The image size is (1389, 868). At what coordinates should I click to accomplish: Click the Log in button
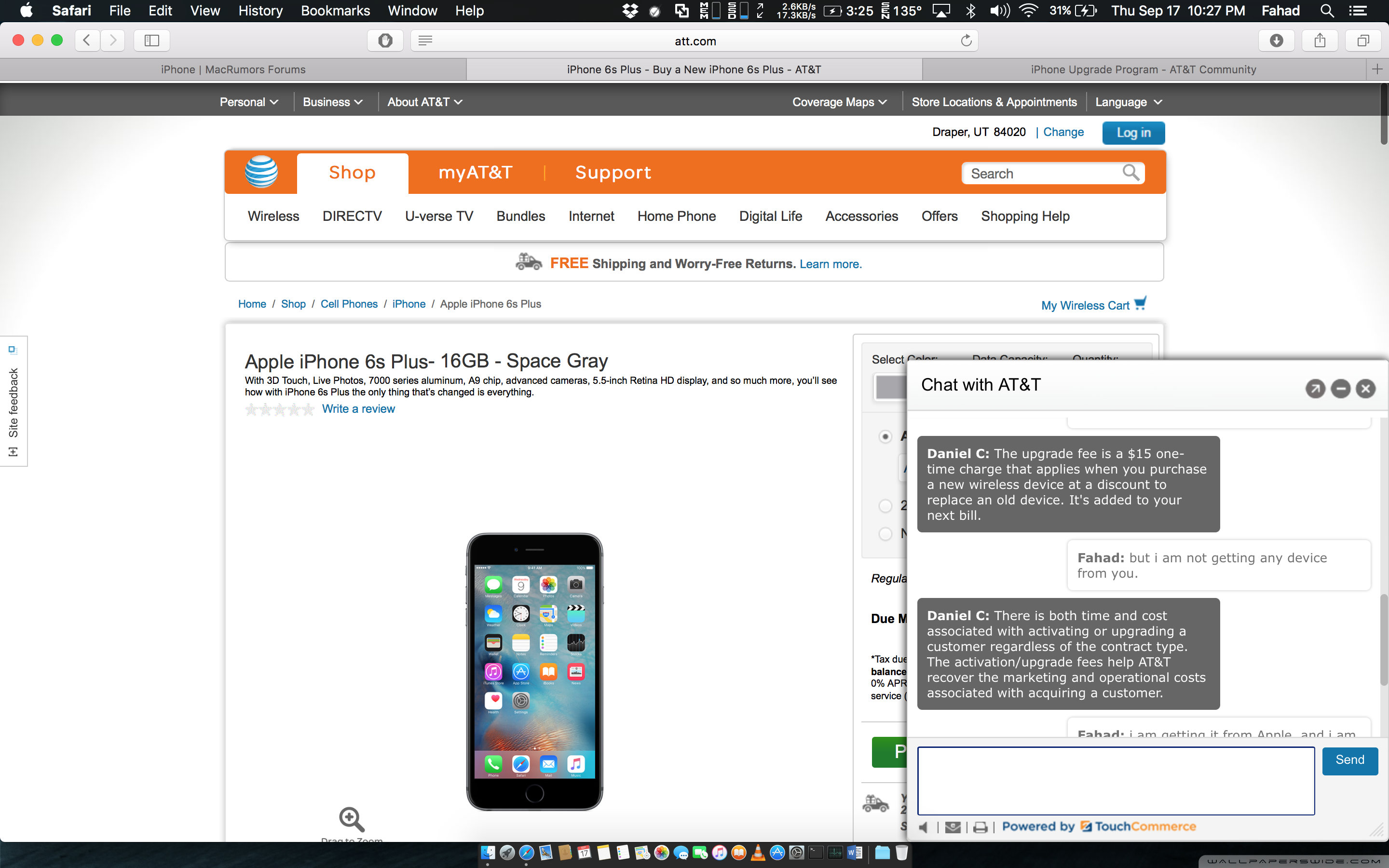1133,133
